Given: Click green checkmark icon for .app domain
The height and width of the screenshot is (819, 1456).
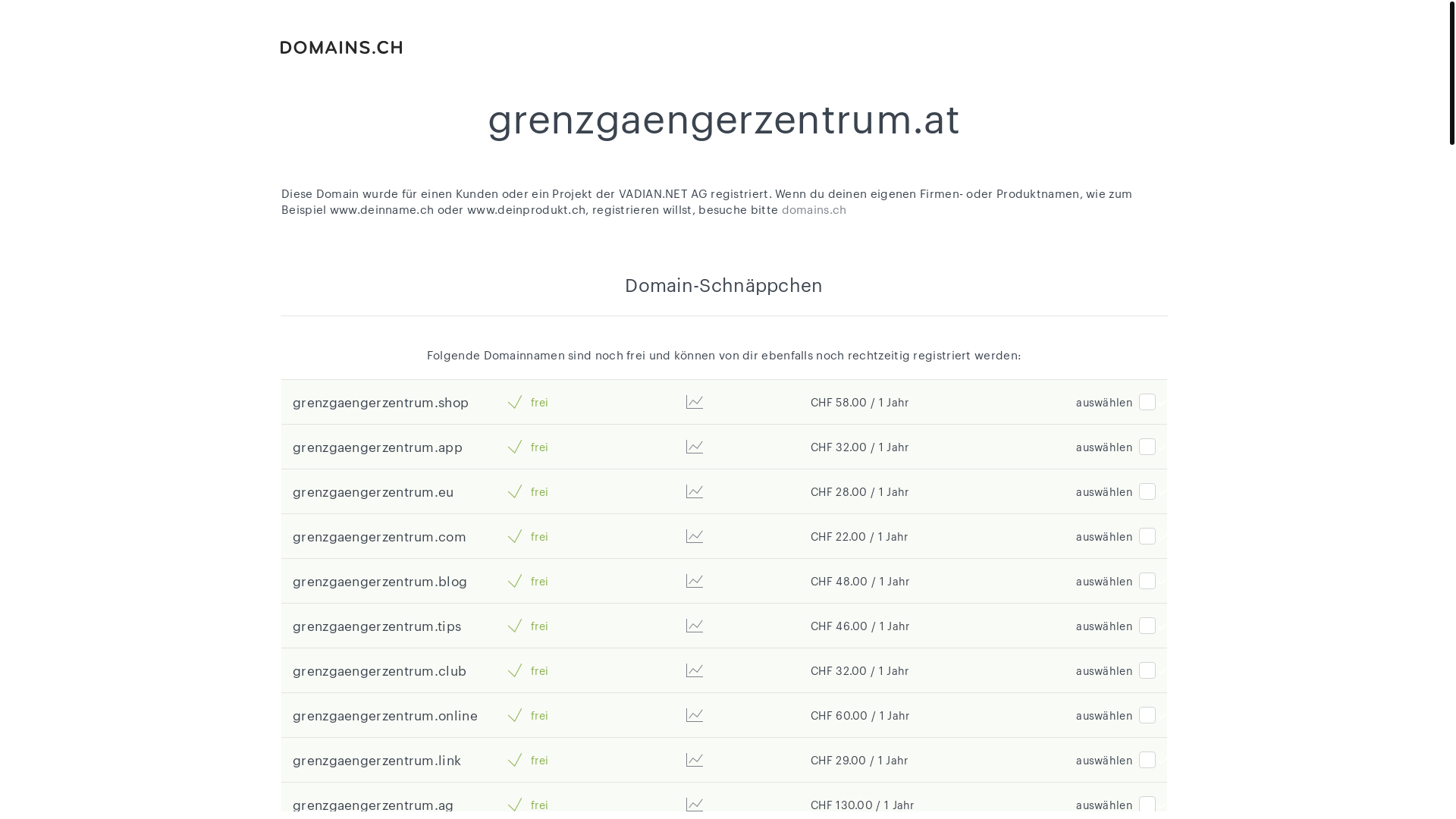Looking at the screenshot, I should [515, 447].
